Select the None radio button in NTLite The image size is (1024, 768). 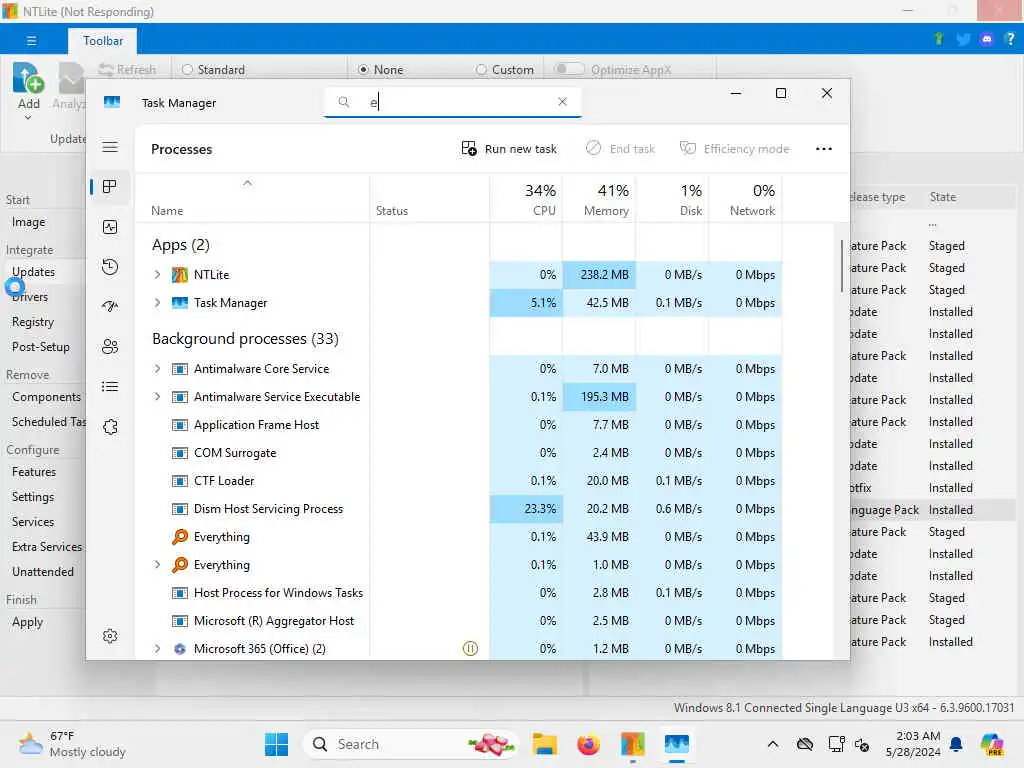[x=364, y=69]
